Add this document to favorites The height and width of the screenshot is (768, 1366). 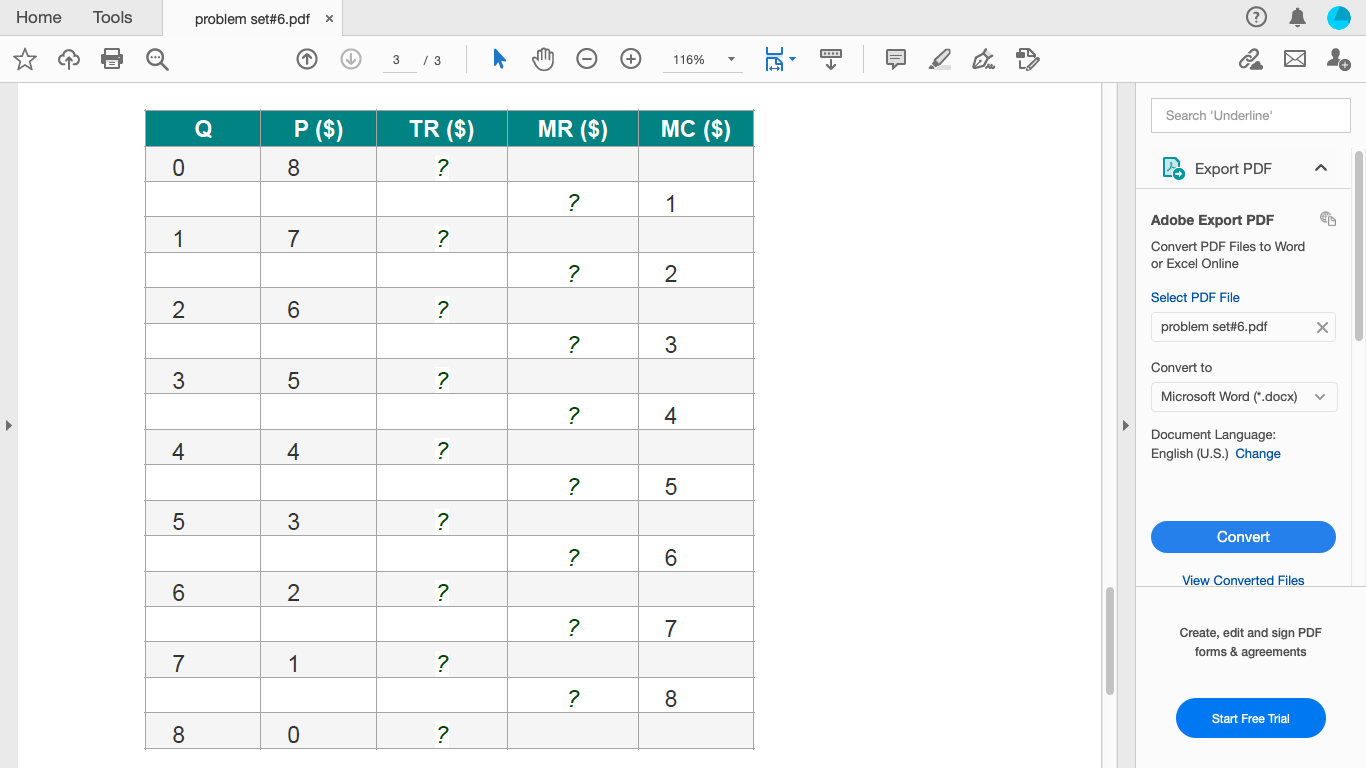(24, 59)
